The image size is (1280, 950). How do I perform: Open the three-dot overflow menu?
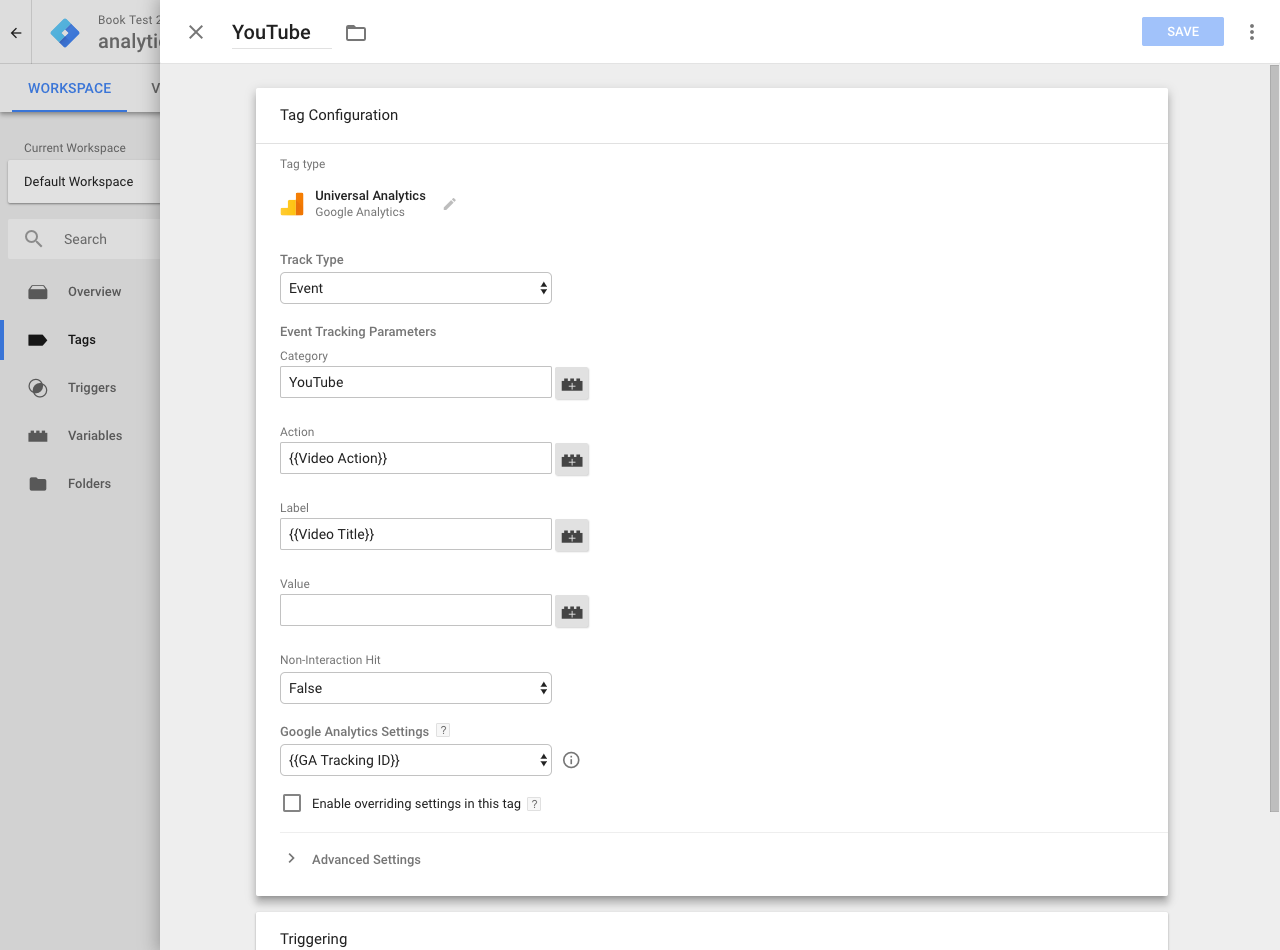pyautogui.click(x=1252, y=31)
